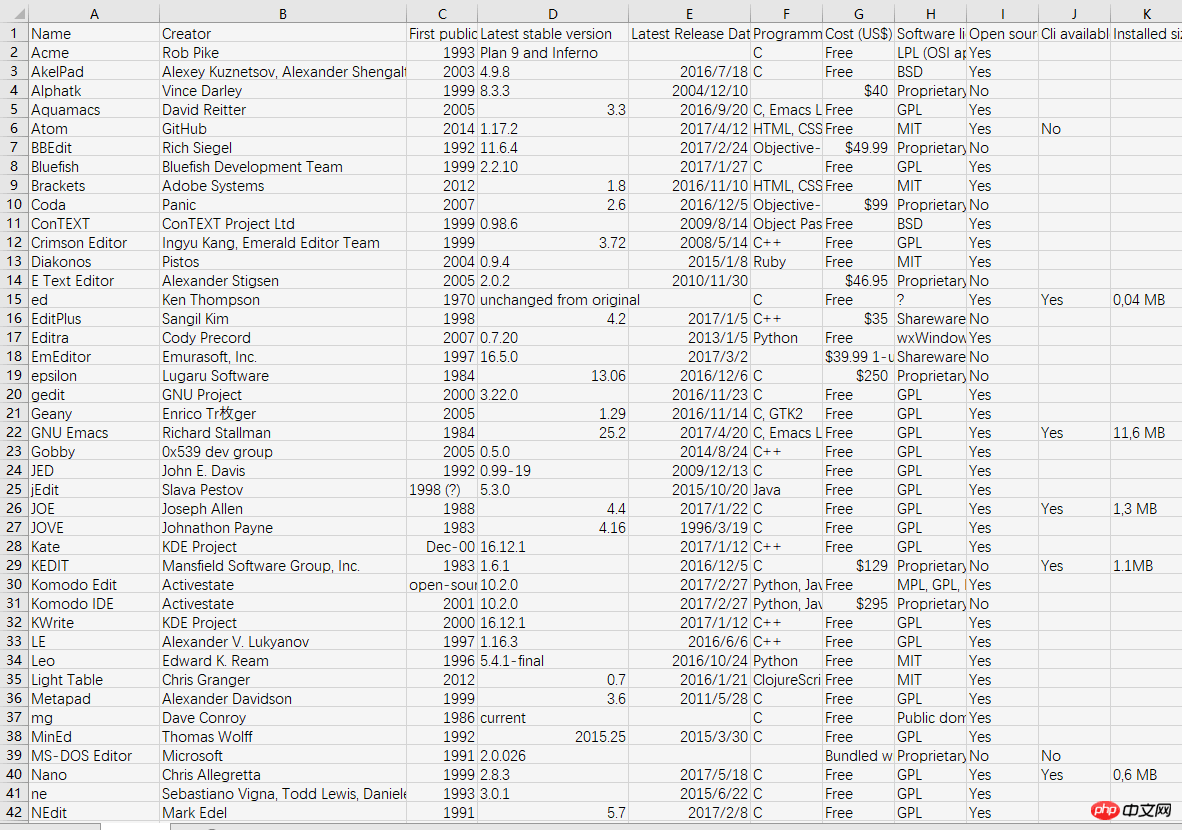
Task: Click the 'Mark Edel' cell
Action: 283,813
